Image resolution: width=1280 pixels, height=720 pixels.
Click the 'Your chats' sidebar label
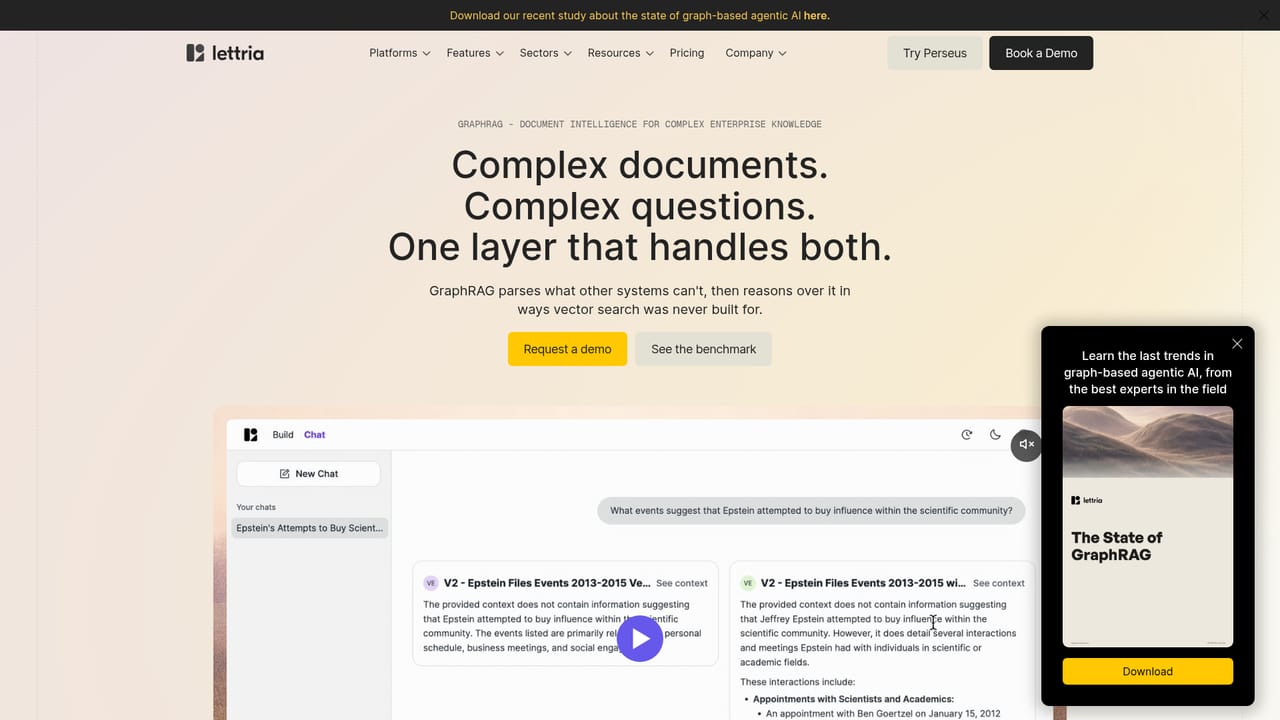pyautogui.click(x=256, y=507)
